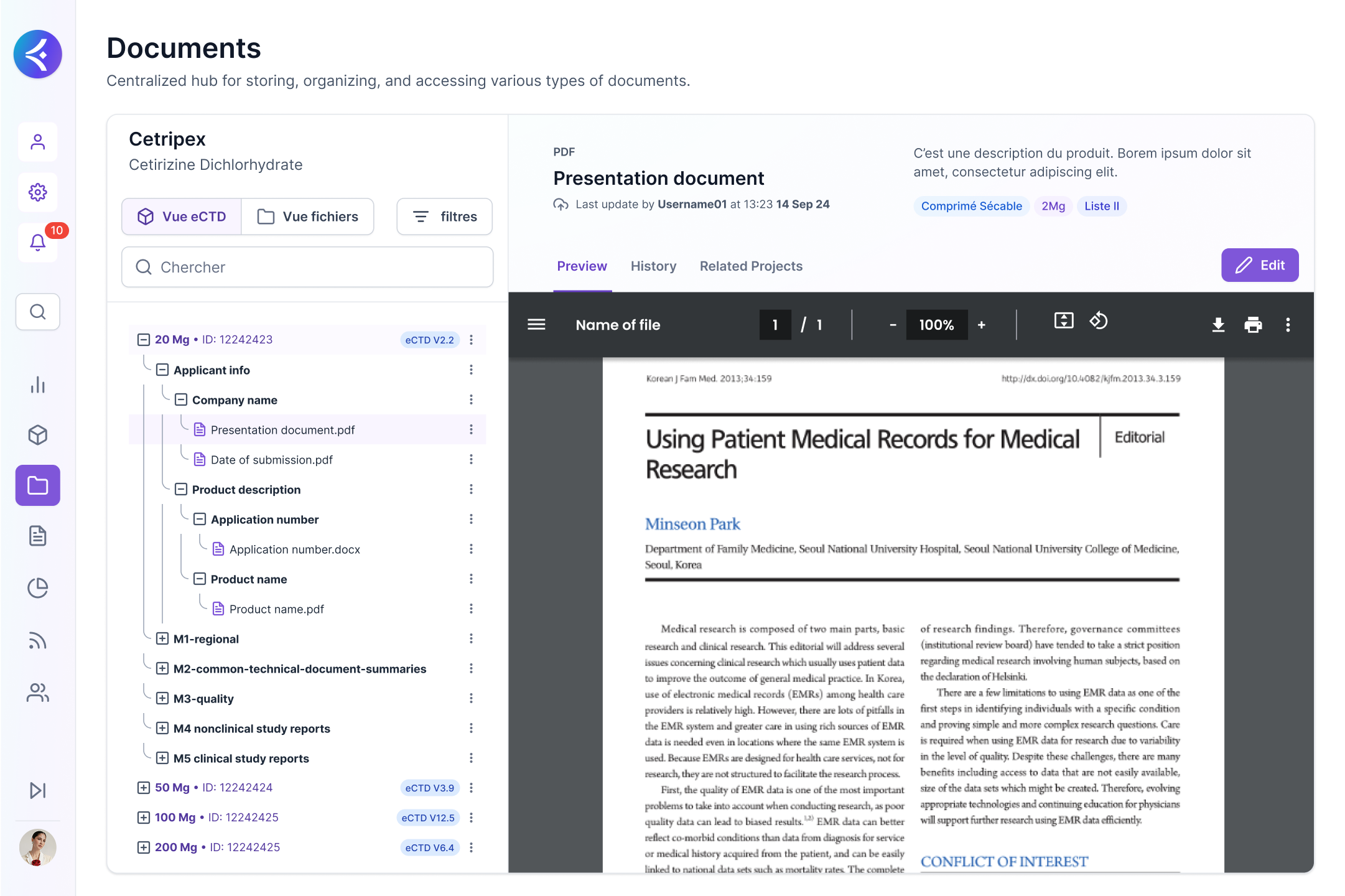Expand the M3-quality folder

(162, 698)
